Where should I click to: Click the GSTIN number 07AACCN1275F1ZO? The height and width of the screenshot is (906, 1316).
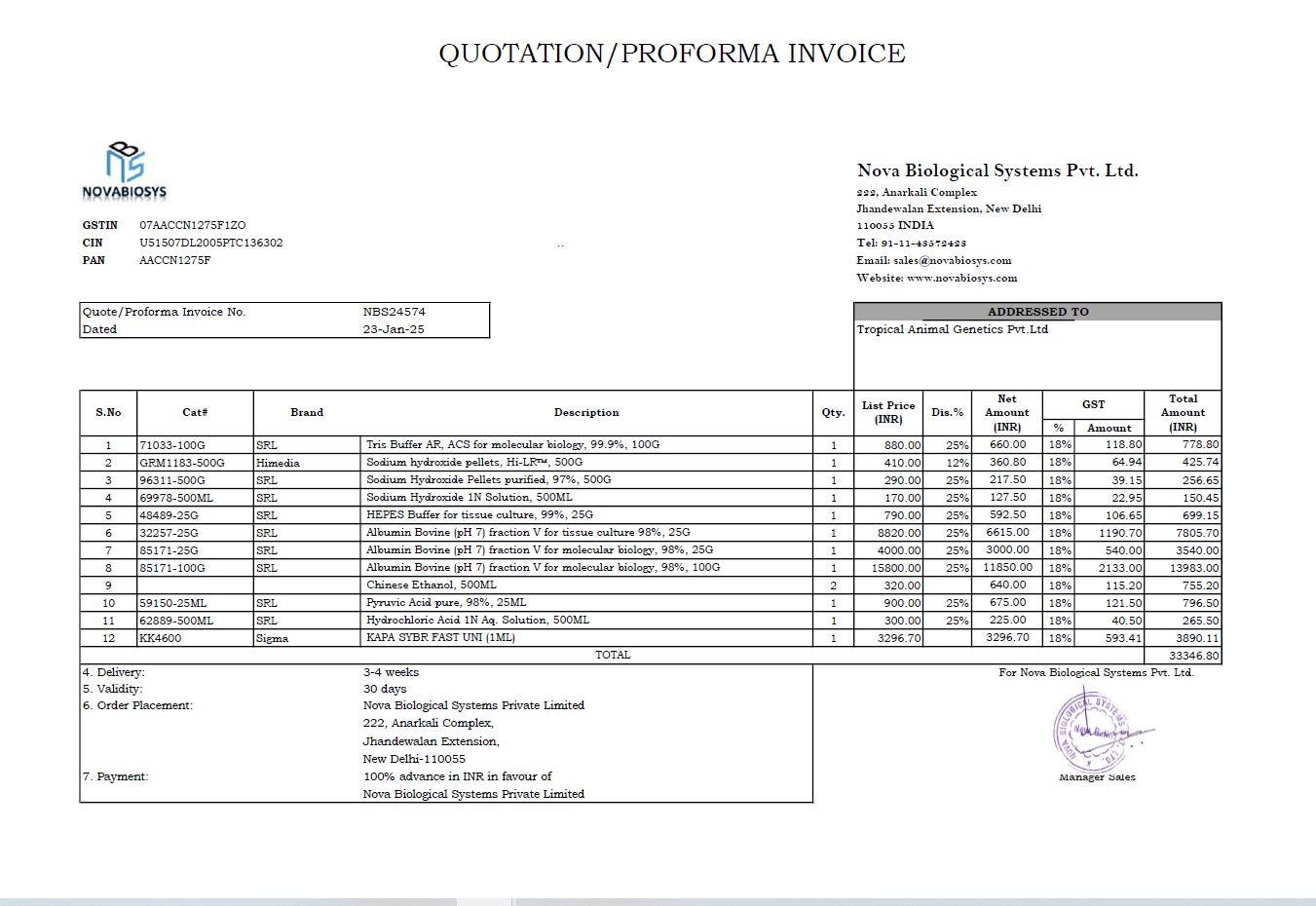[193, 225]
